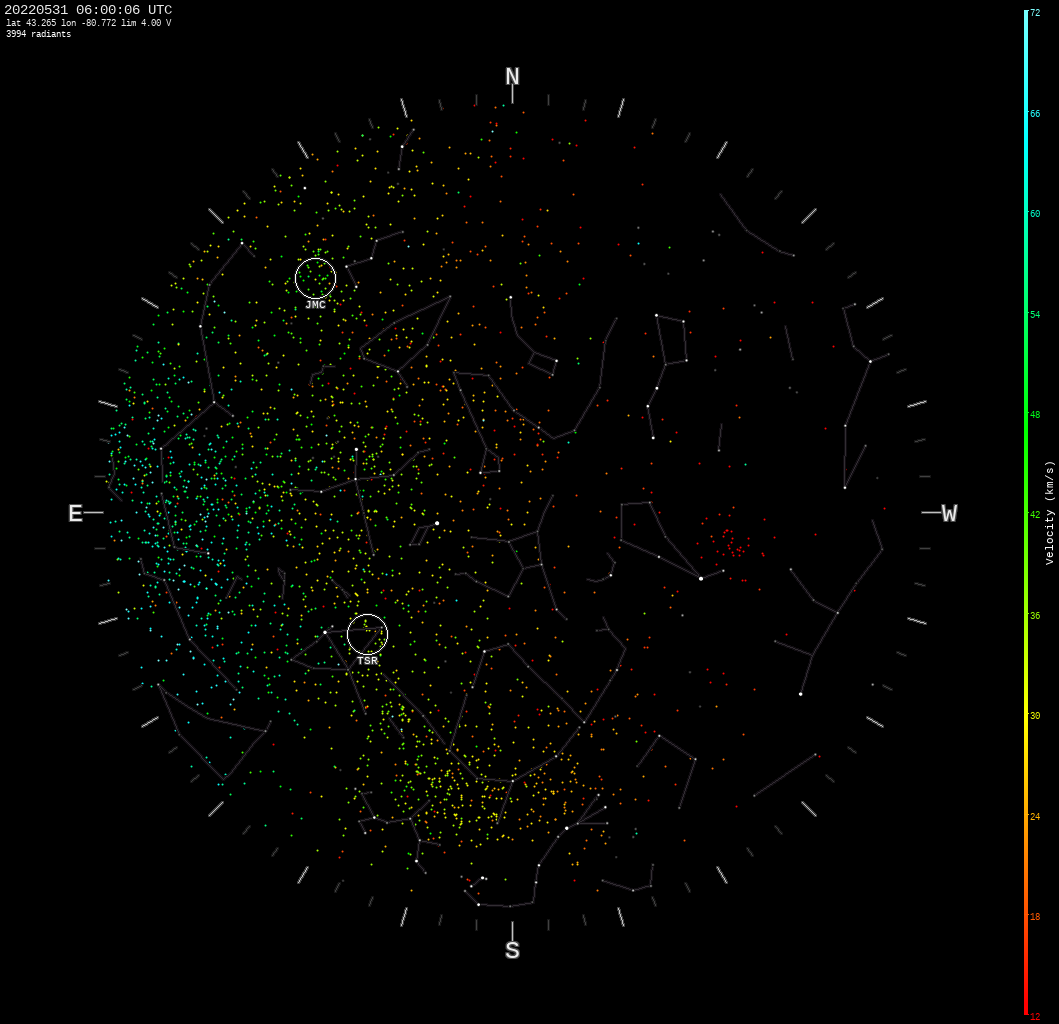The image size is (1059, 1024).
Task: Click the TSR label text
Action: (367, 660)
